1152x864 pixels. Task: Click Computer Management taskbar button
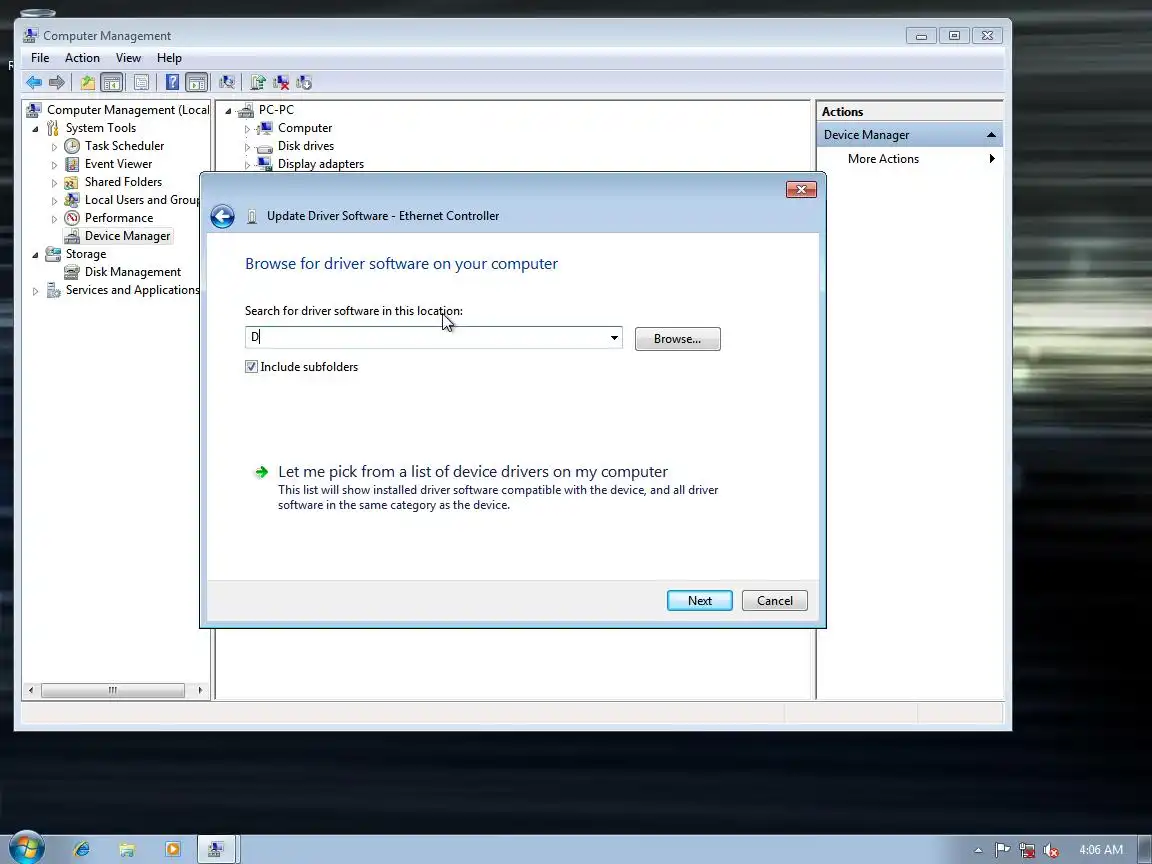(216, 849)
